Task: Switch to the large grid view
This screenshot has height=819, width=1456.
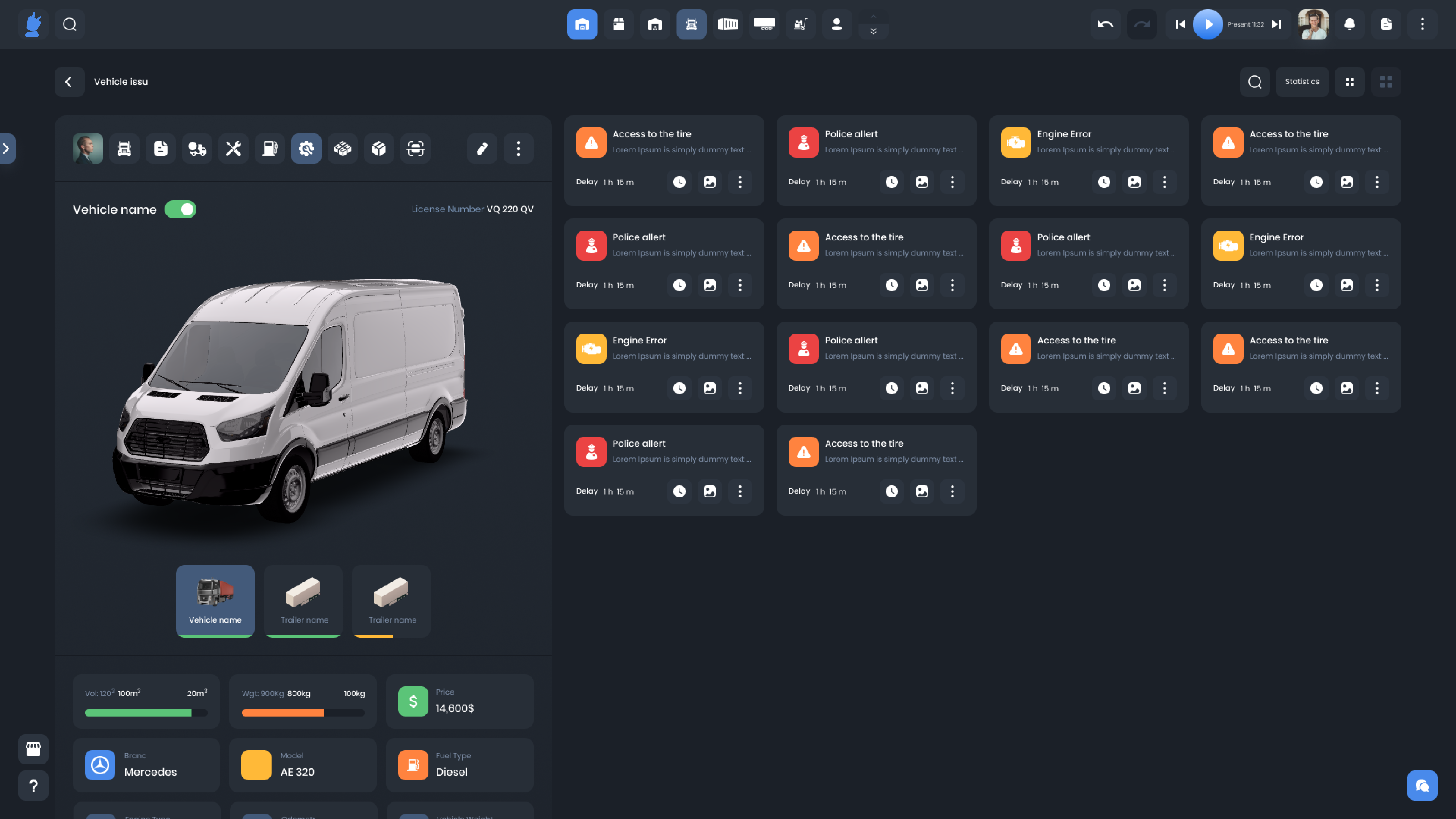Action: [x=1386, y=82]
